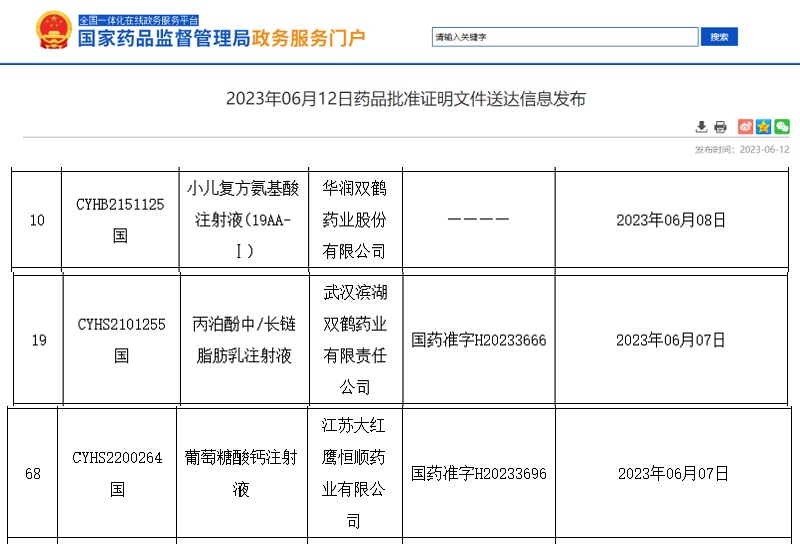Share the page to Weibo

(x=745, y=127)
